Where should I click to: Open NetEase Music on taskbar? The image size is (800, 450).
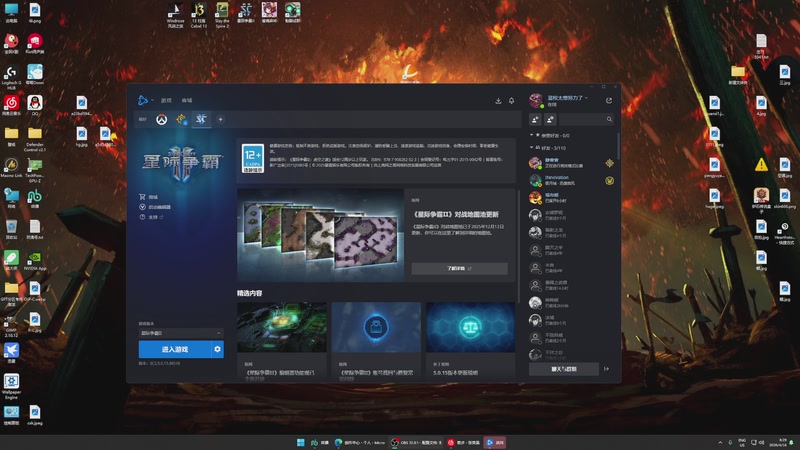463,442
